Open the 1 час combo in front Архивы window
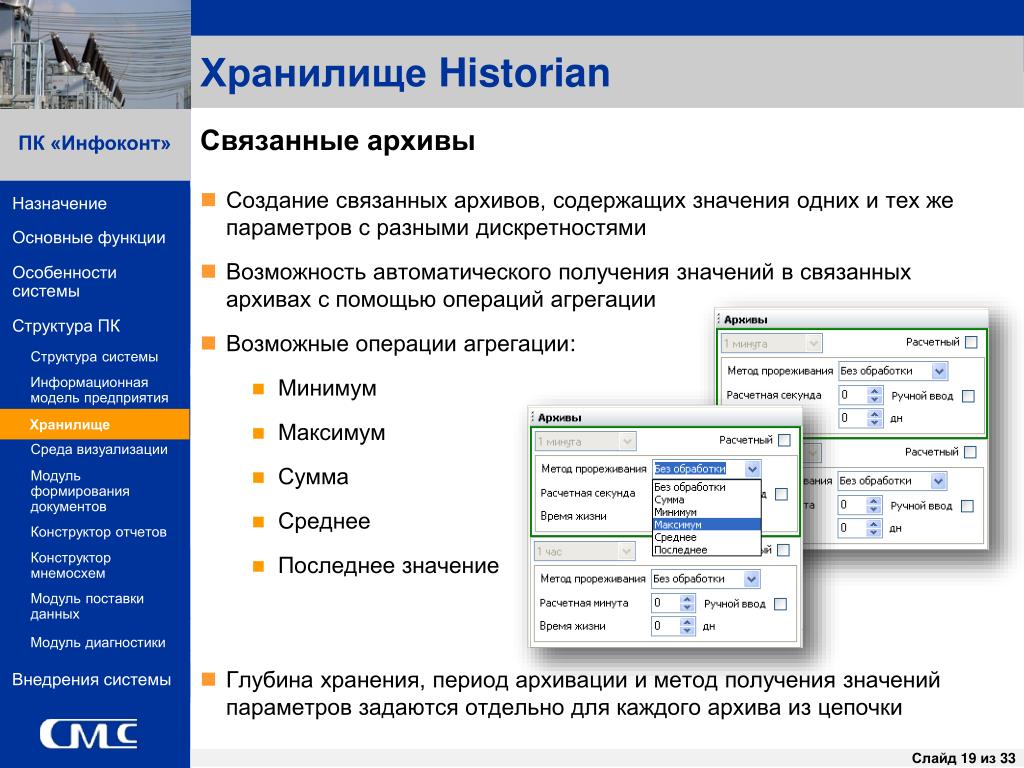 click(x=585, y=552)
